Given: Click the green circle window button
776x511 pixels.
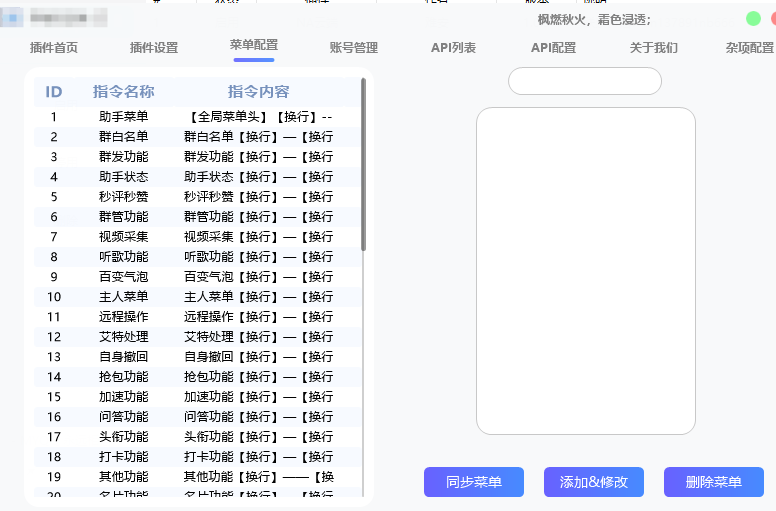Looking at the screenshot, I should [753, 19].
